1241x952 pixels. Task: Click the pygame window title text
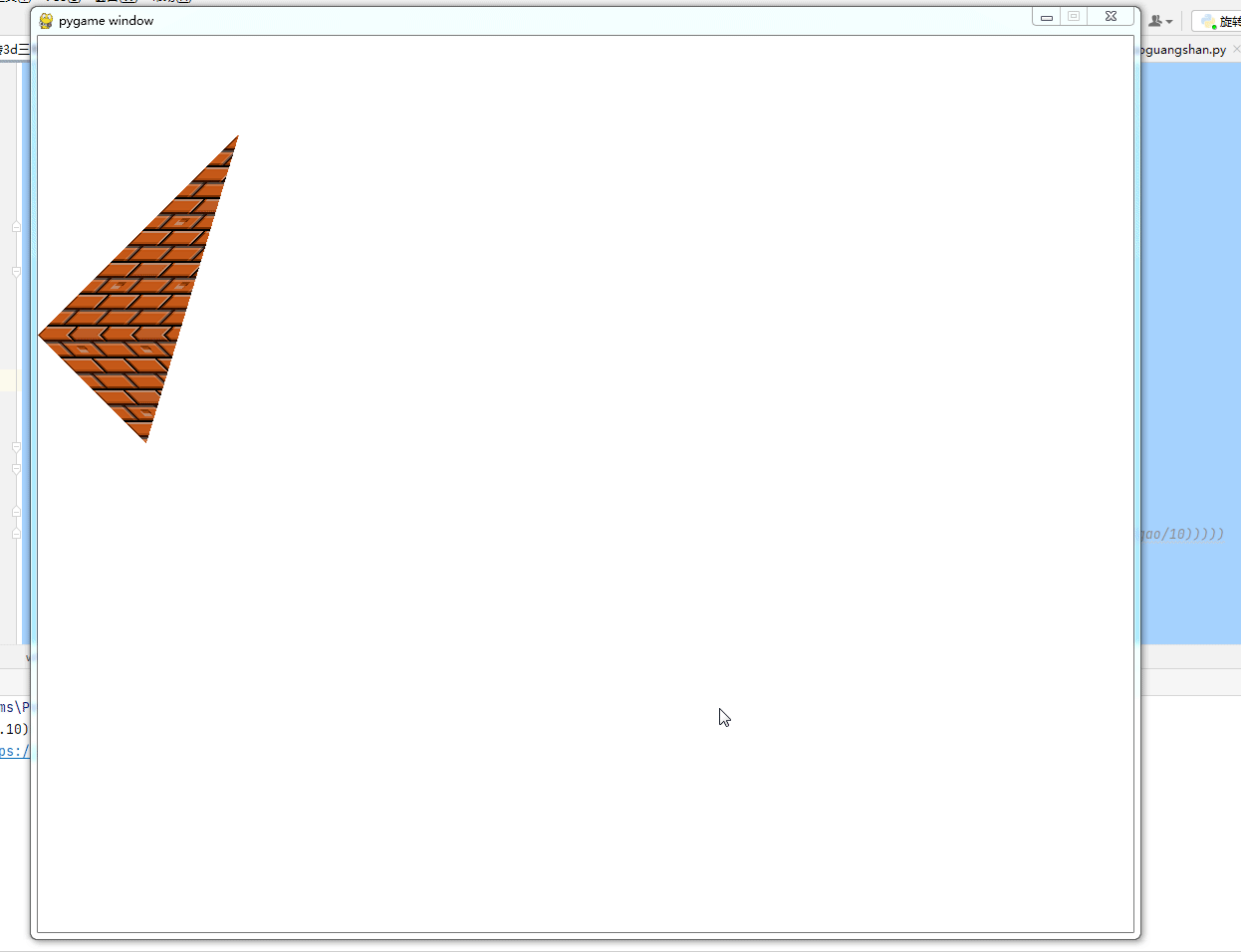point(106,21)
